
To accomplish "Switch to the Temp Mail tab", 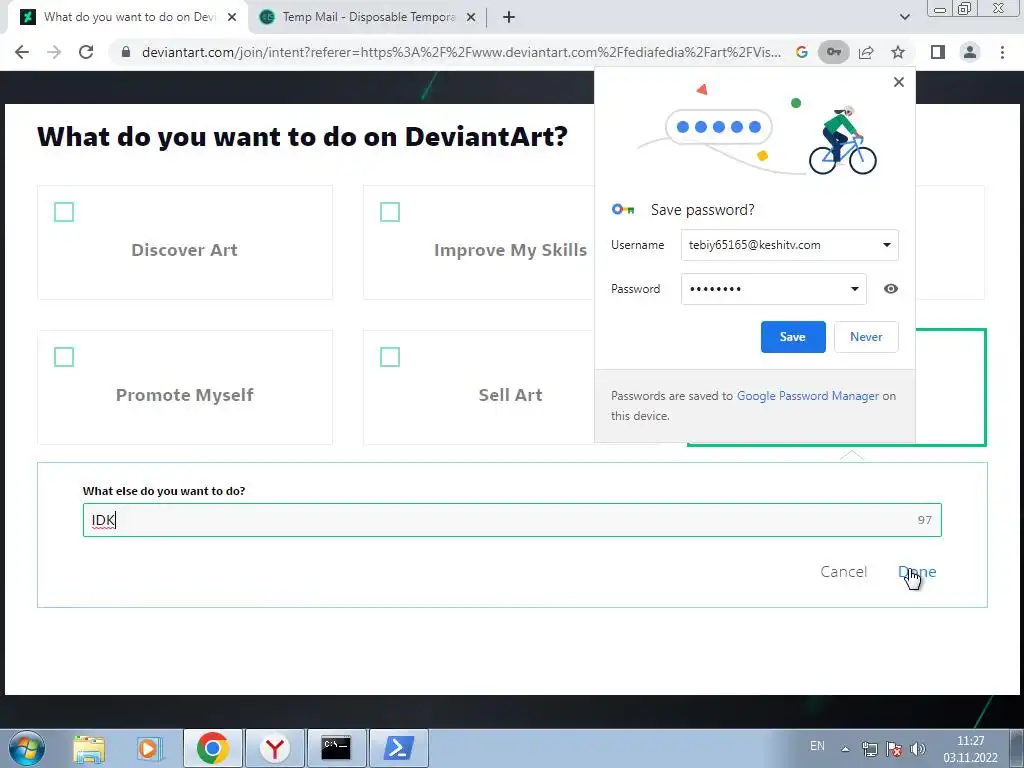I will [368, 18].
